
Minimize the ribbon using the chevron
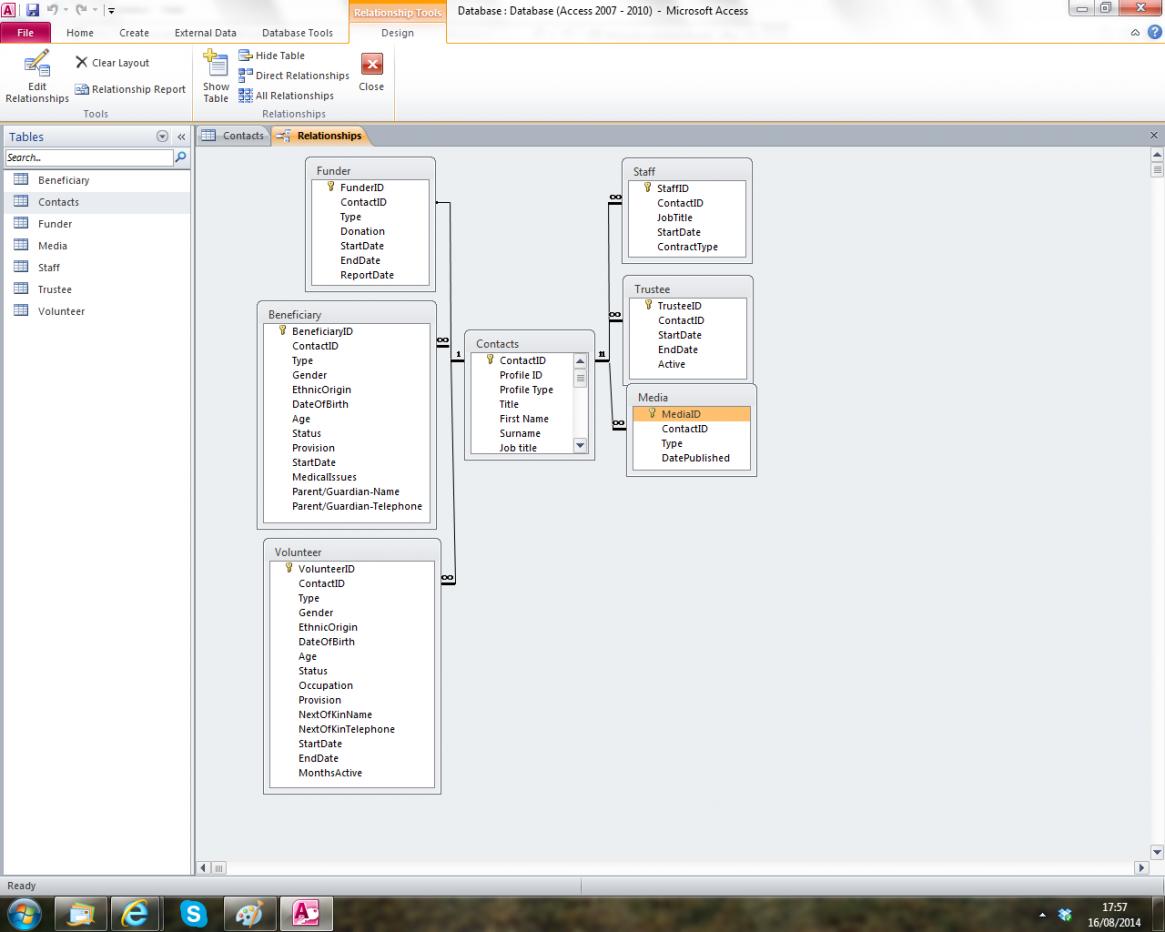(x=1135, y=33)
